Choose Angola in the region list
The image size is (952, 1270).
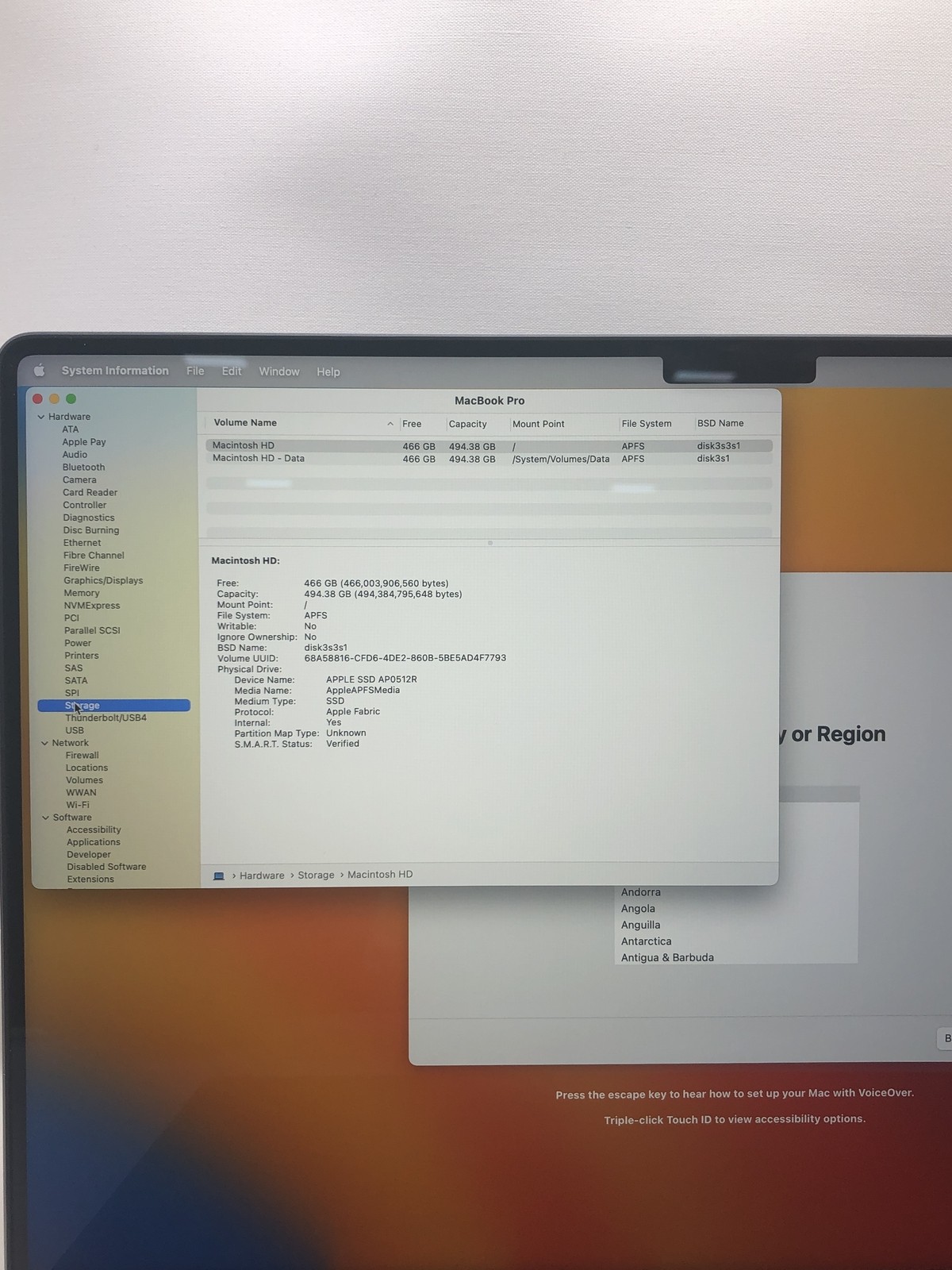(638, 909)
